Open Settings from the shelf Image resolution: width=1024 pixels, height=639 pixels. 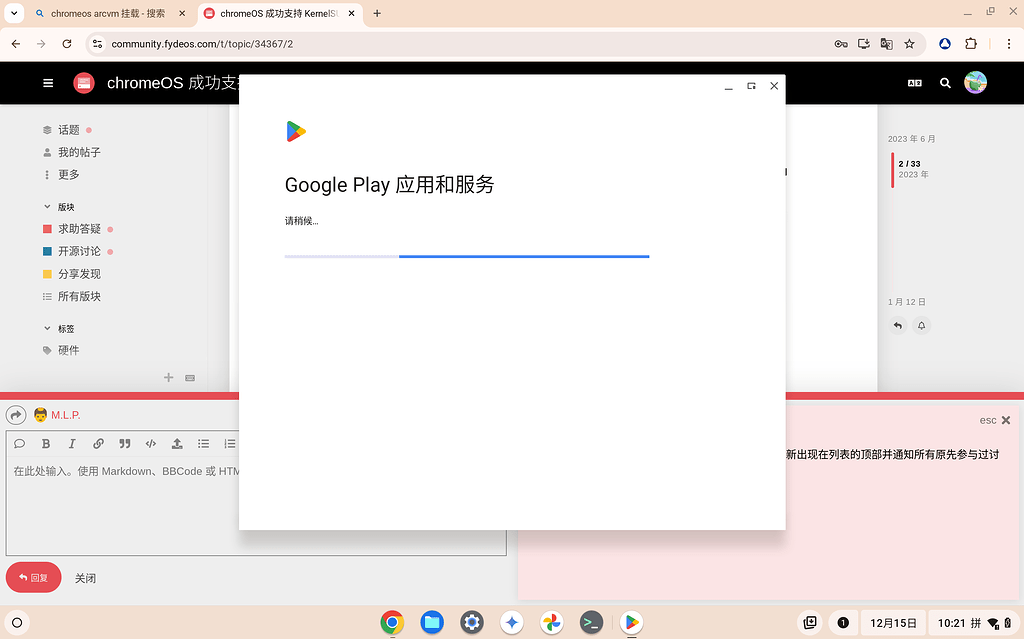472,623
